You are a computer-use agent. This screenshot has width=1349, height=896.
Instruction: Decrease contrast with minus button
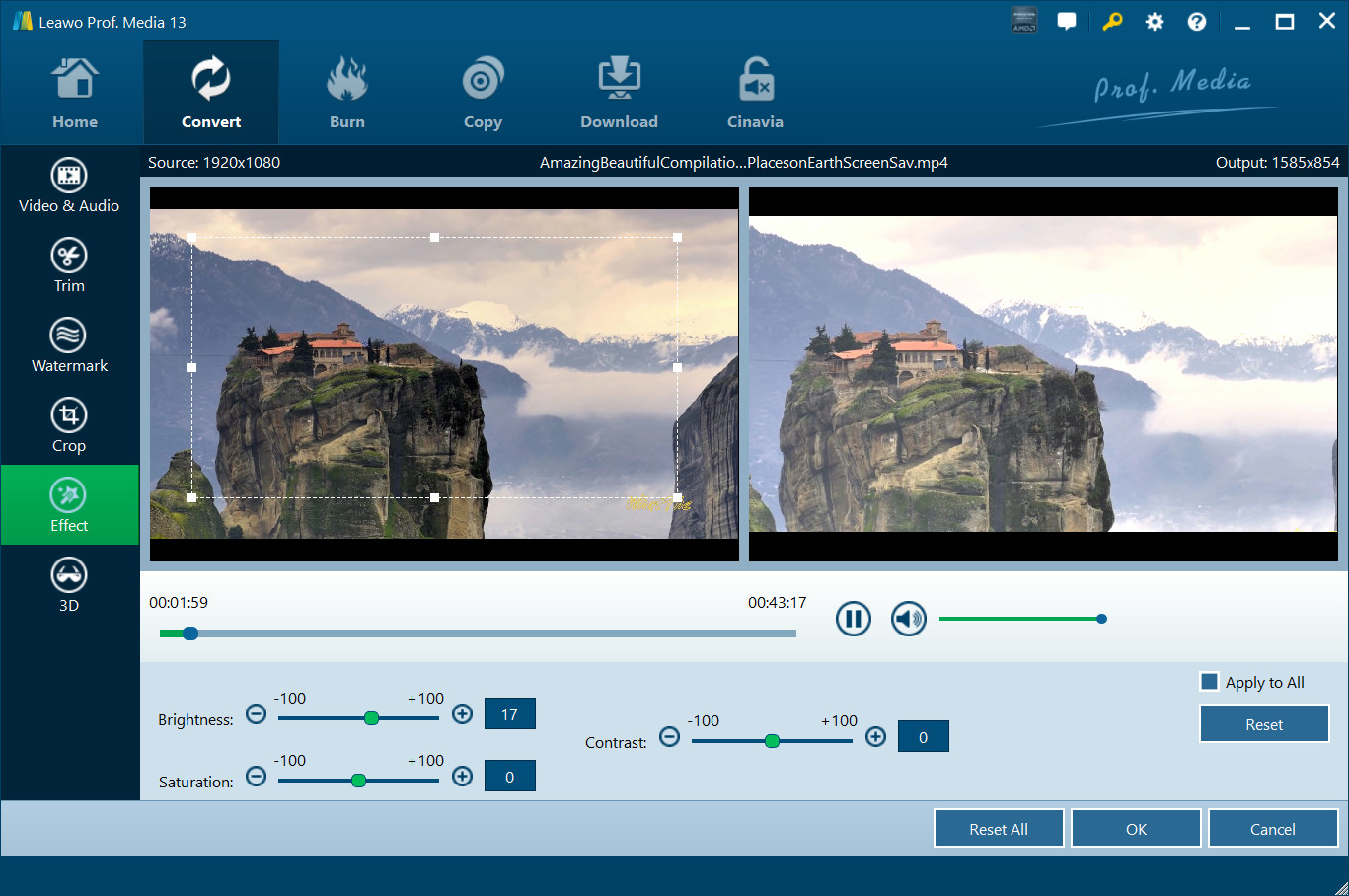(x=669, y=737)
